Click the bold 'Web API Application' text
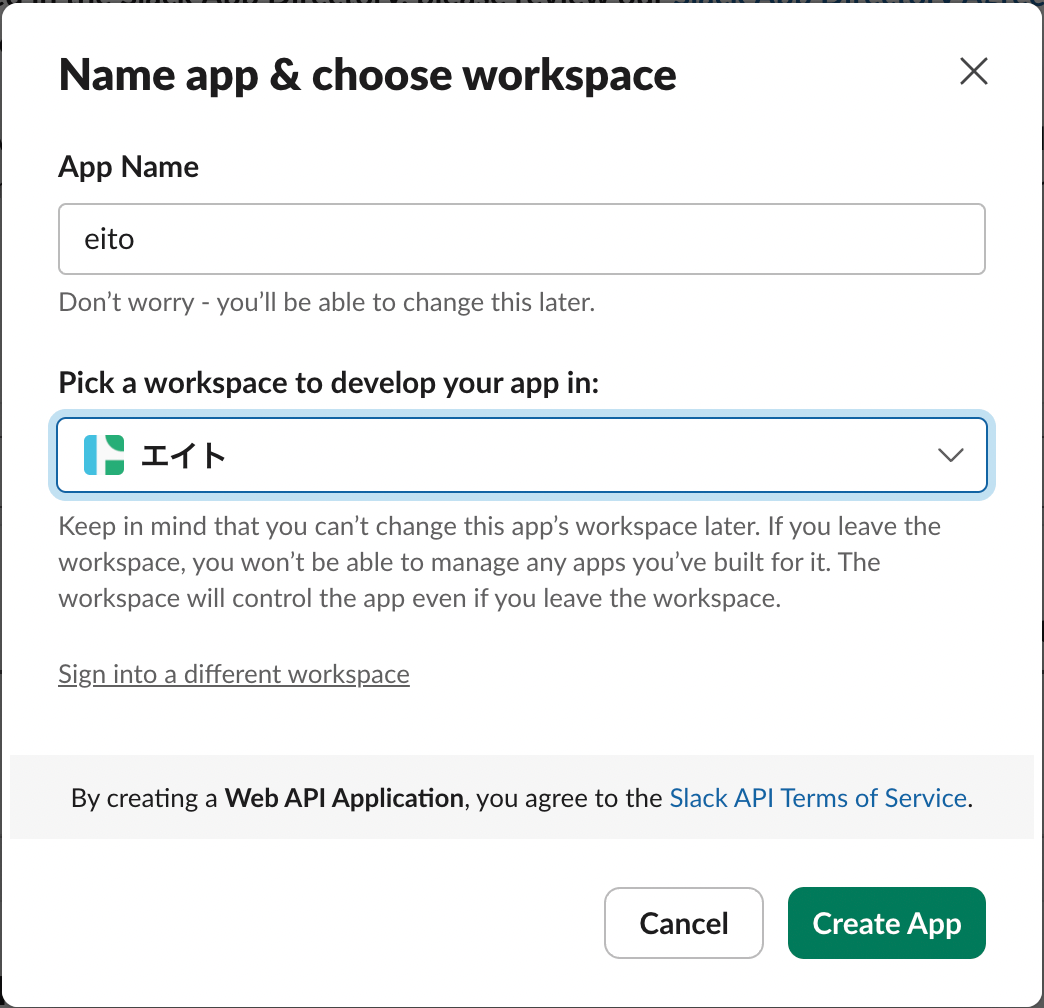The height and width of the screenshot is (1008, 1044). pos(344,798)
